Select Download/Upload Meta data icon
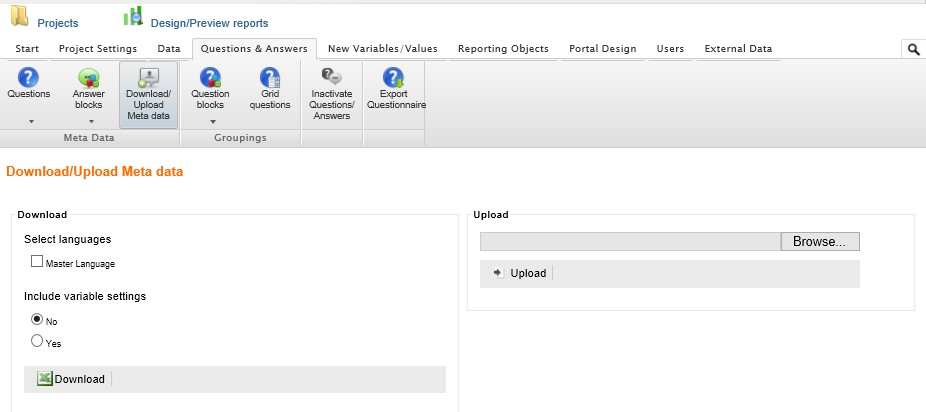 pyautogui.click(x=148, y=79)
